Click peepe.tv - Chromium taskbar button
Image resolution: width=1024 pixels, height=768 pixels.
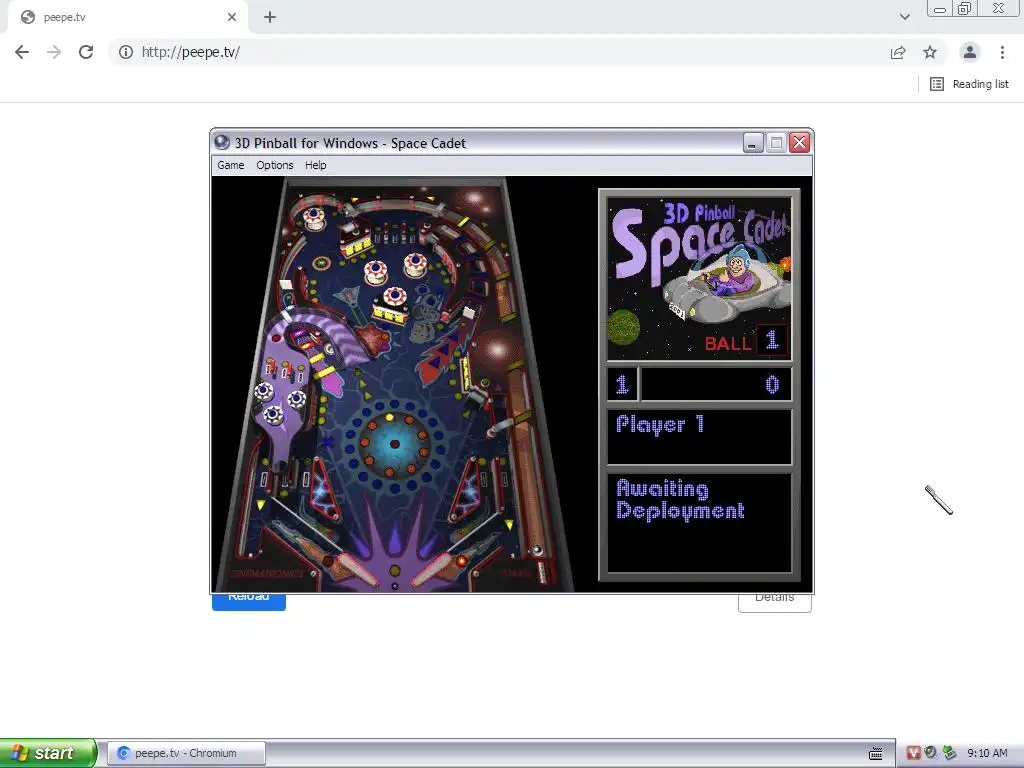(x=186, y=753)
